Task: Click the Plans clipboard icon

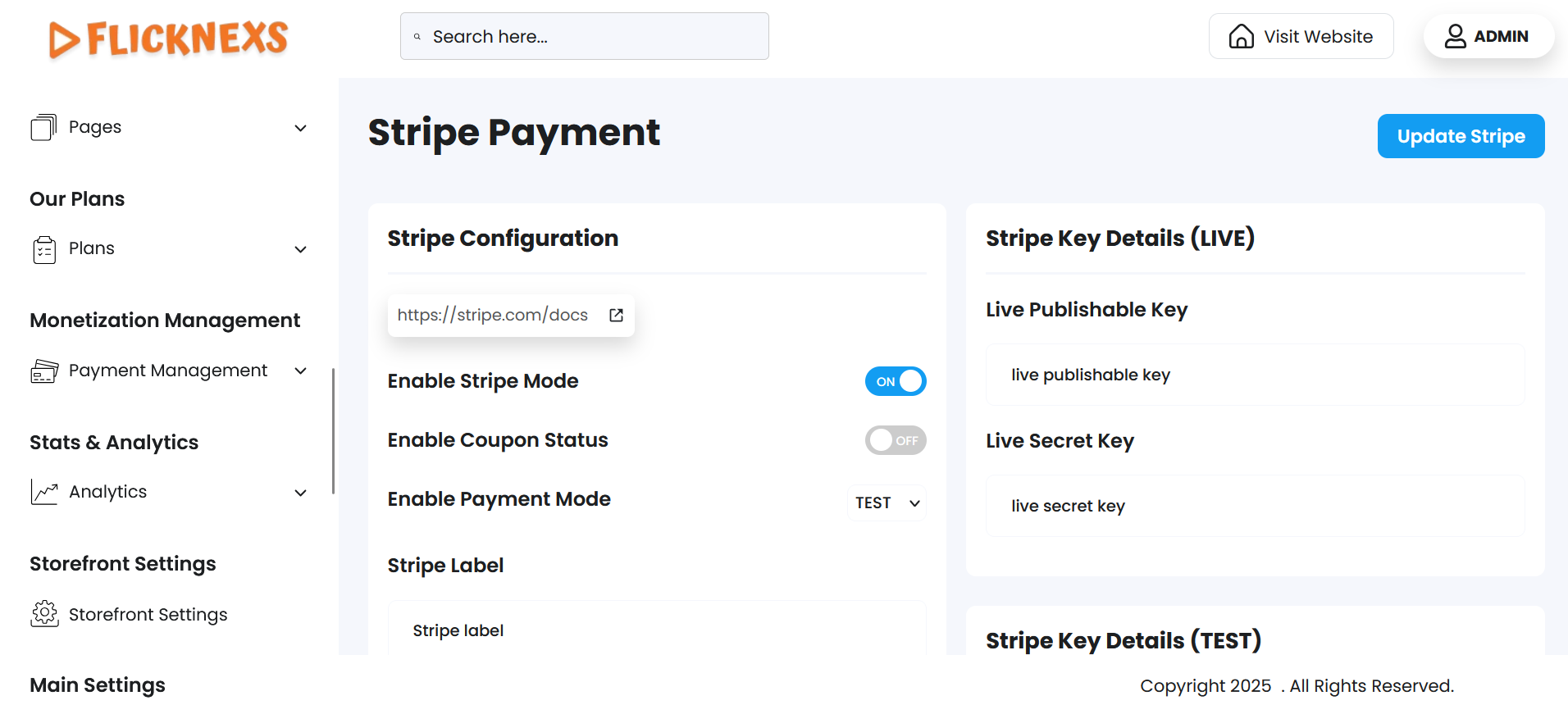Action: pos(44,249)
